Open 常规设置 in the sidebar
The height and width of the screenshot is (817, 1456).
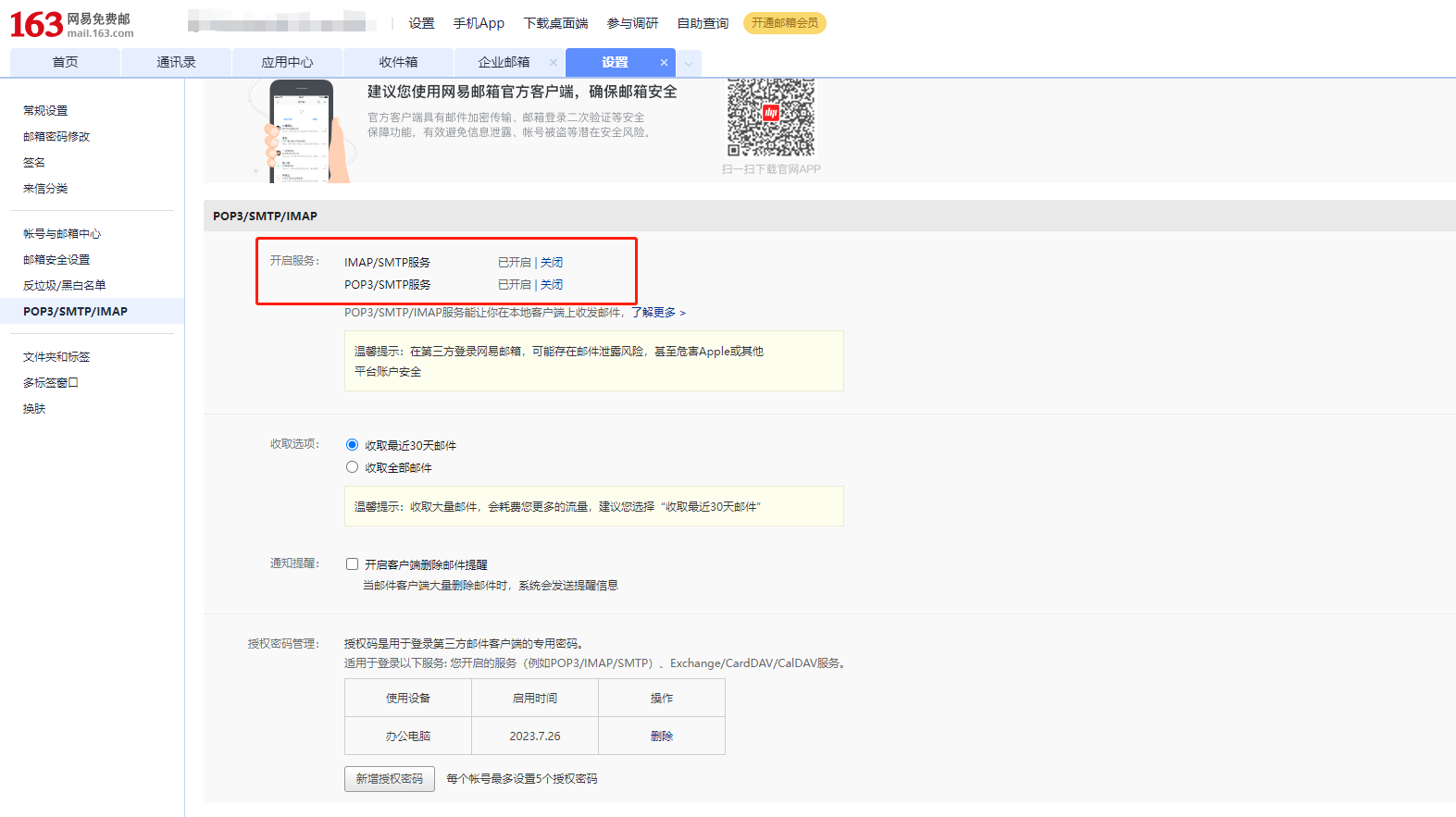coord(45,110)
